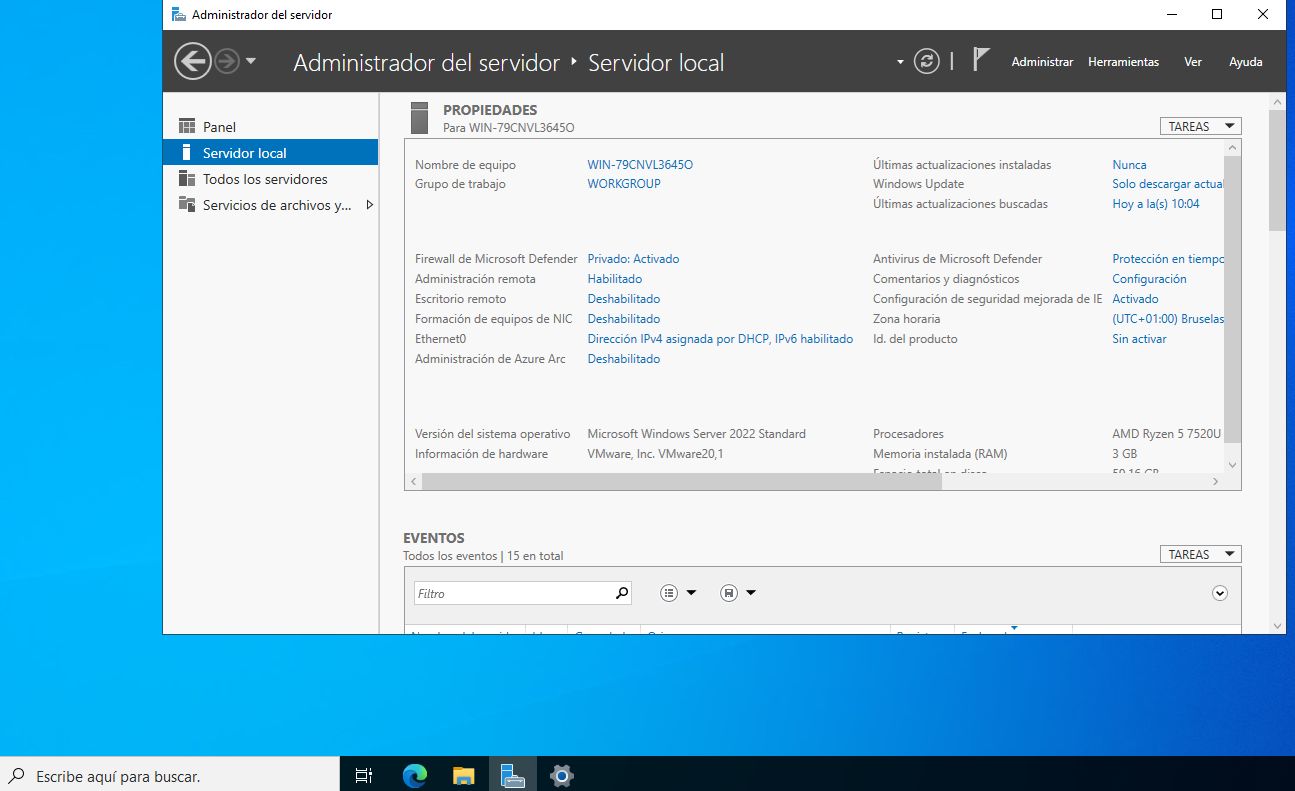Select Servicios de archivos in the sidebar
This screenshot has height=791, width=1295.
270,205
